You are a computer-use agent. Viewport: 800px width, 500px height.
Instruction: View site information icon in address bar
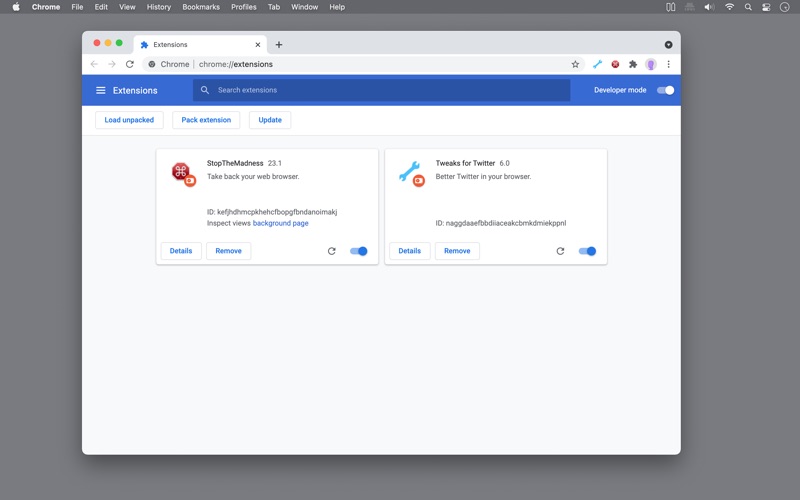pos(152,64)
